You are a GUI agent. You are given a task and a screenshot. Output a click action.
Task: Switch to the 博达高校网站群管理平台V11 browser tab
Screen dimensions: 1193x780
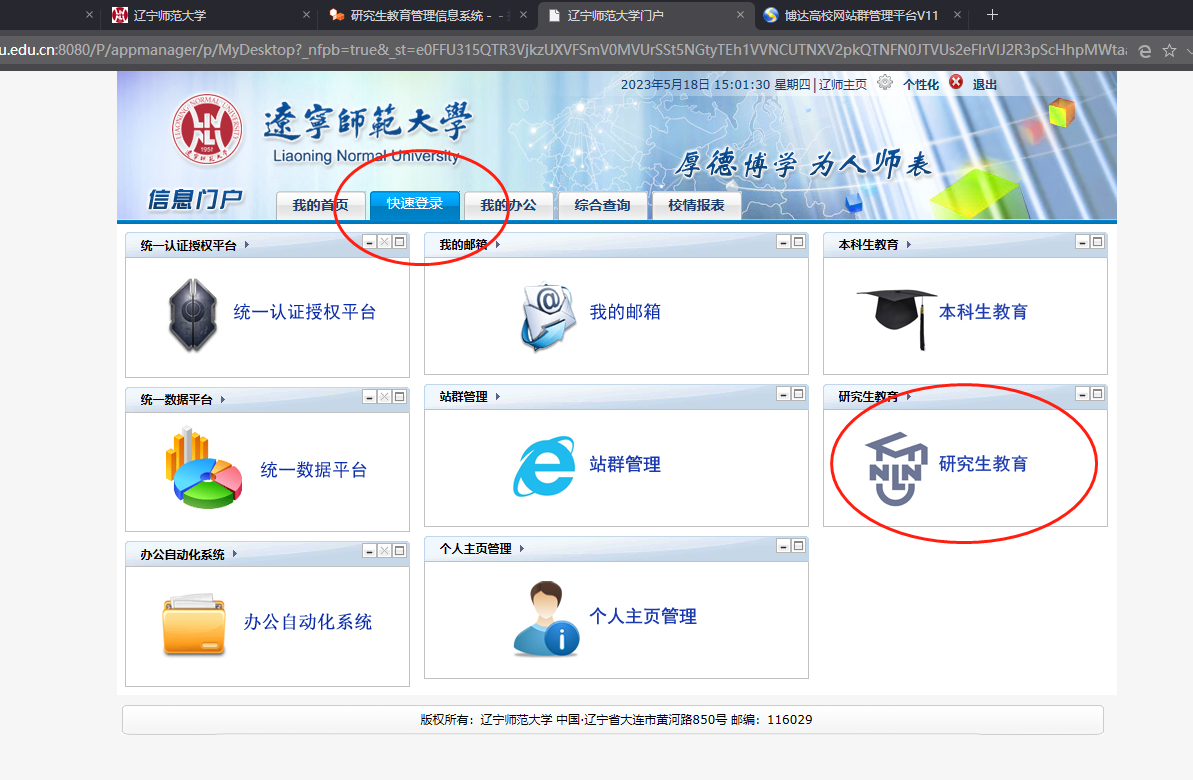tap(861, 15)
